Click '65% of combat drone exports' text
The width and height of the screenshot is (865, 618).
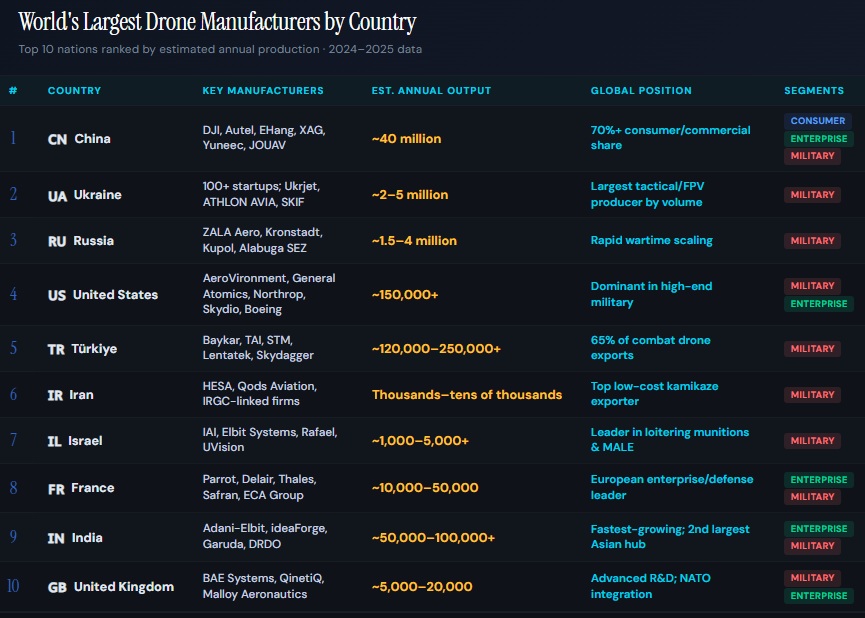[x=650, y=348]
